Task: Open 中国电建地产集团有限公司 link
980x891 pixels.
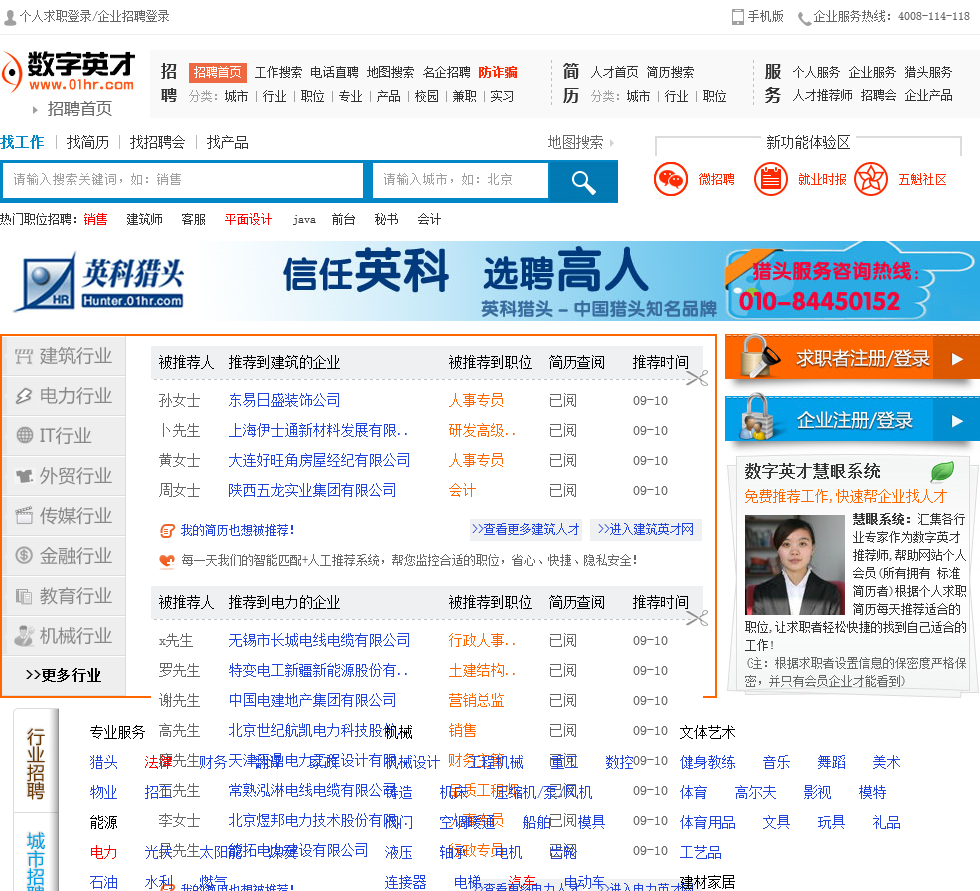Action: pyautogui.click(x=312, y=700)
